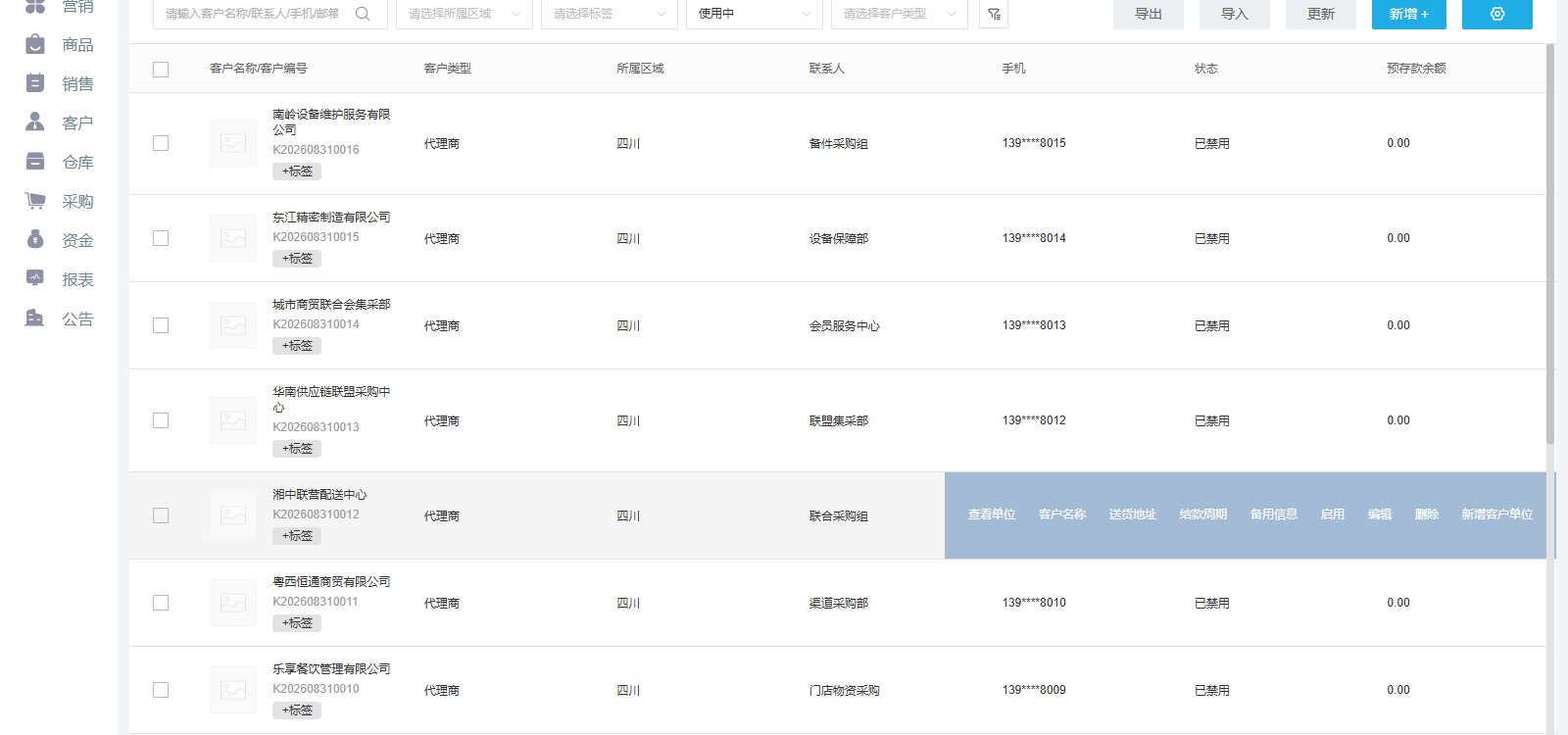Screen dimensions: 1568x735
Task: Click 客户名称 in the row action bar
Action: click(1062, 514)
